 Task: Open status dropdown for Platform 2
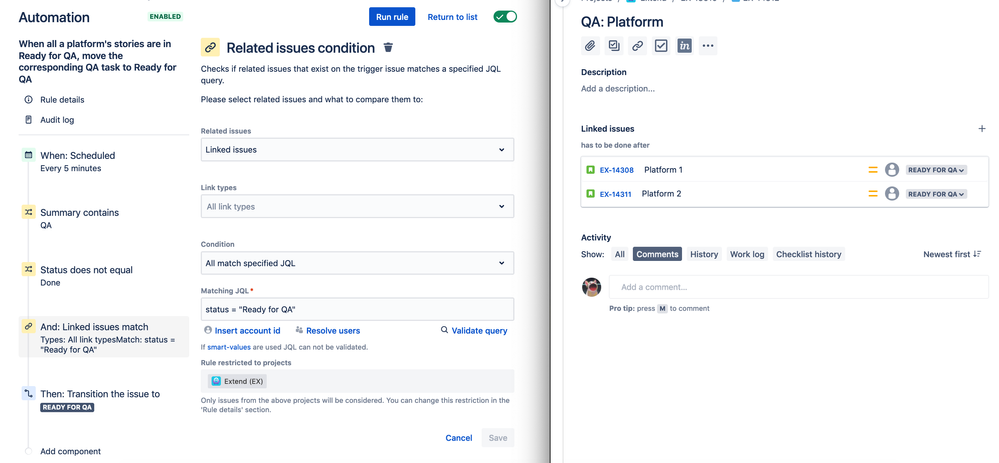tap(936, 194)
